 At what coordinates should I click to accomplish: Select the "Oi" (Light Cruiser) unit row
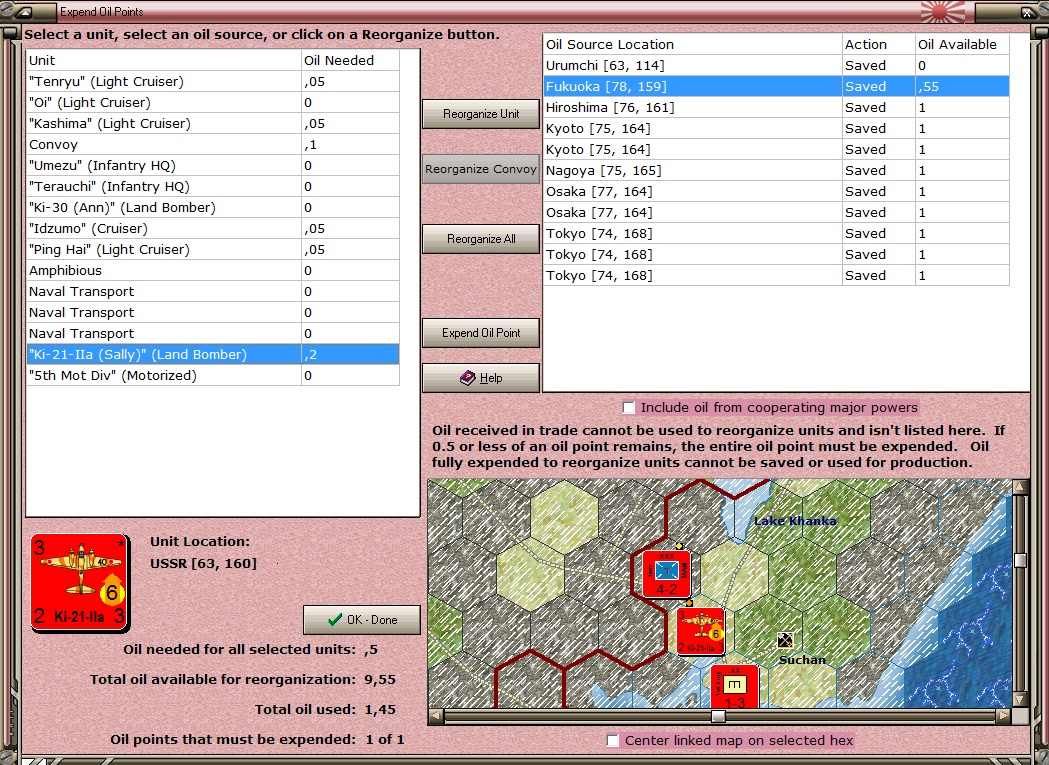pos(213,102)
